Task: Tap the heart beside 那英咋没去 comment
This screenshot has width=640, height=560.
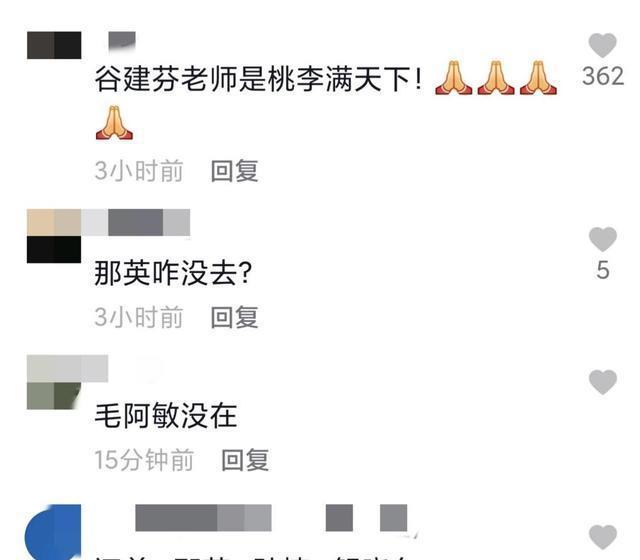Action: tap(602, 239)
